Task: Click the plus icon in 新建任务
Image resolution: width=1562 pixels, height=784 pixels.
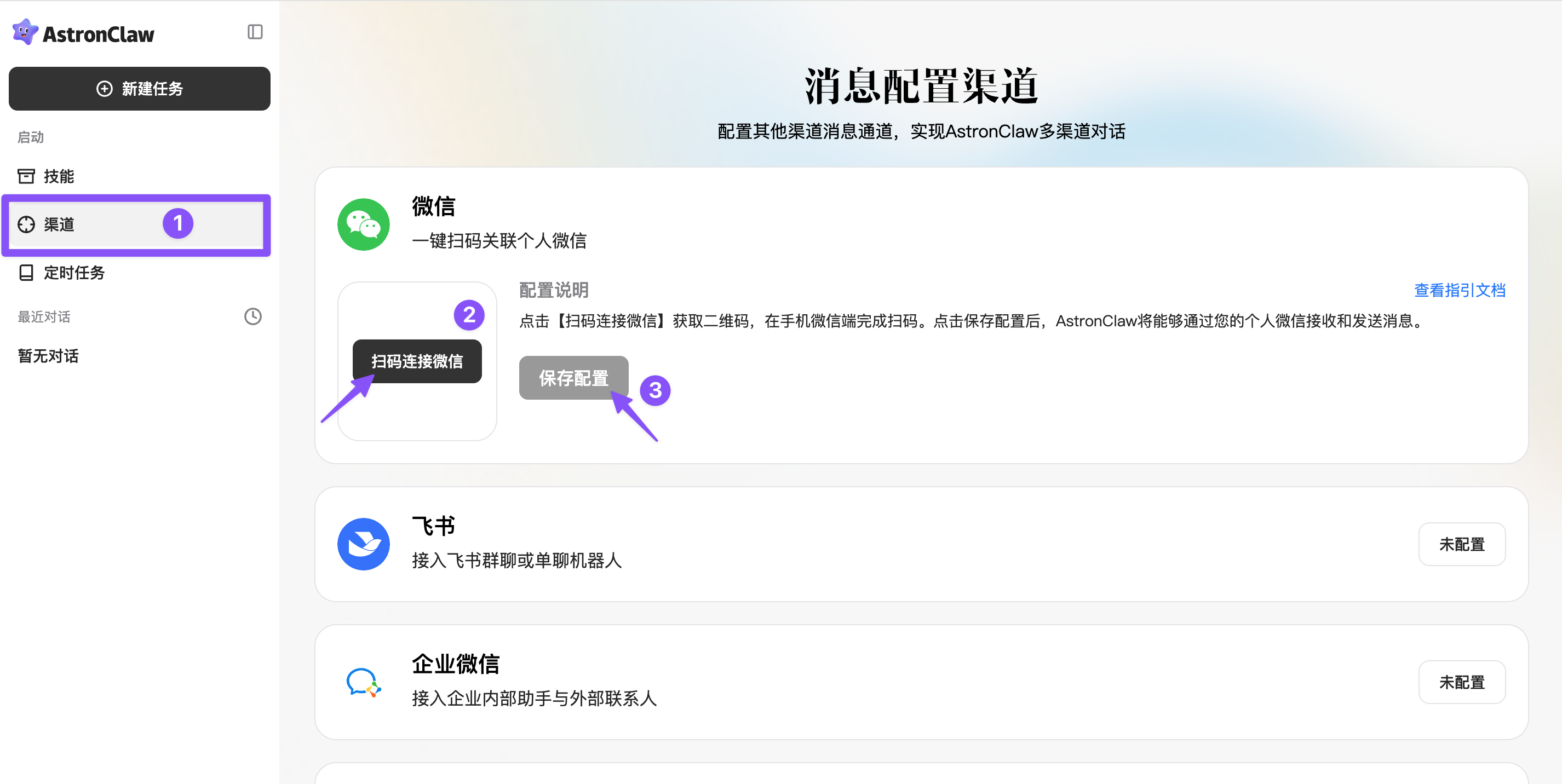Action: pyautogui.click(x=104, y=89)
